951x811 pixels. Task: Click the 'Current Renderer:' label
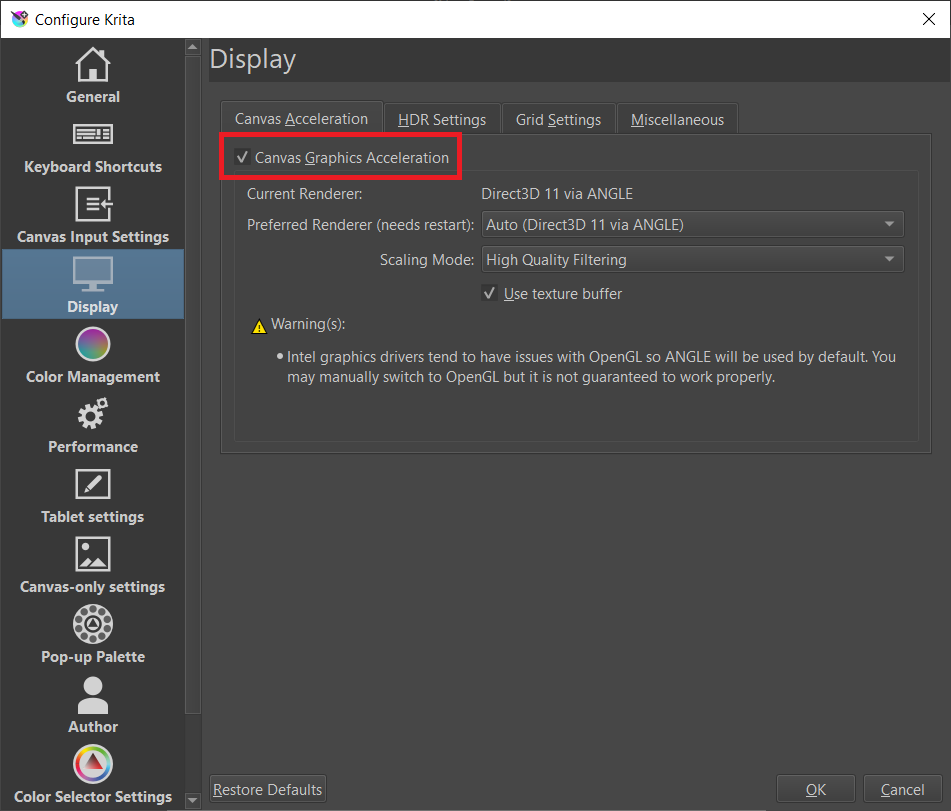(304, 193)
